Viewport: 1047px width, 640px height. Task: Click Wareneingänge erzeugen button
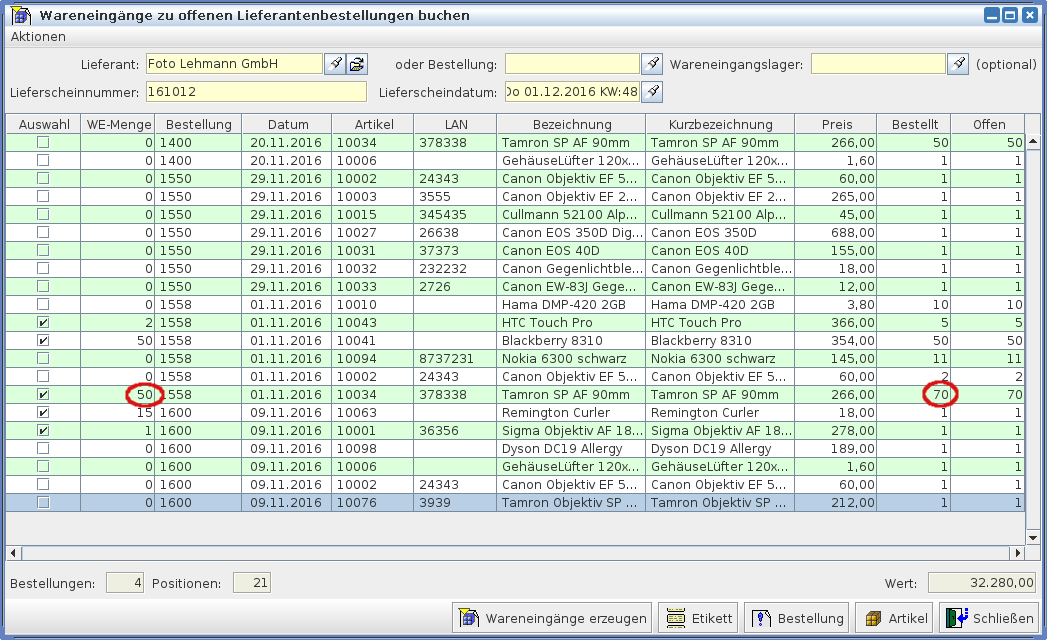(x=553, y=618)
